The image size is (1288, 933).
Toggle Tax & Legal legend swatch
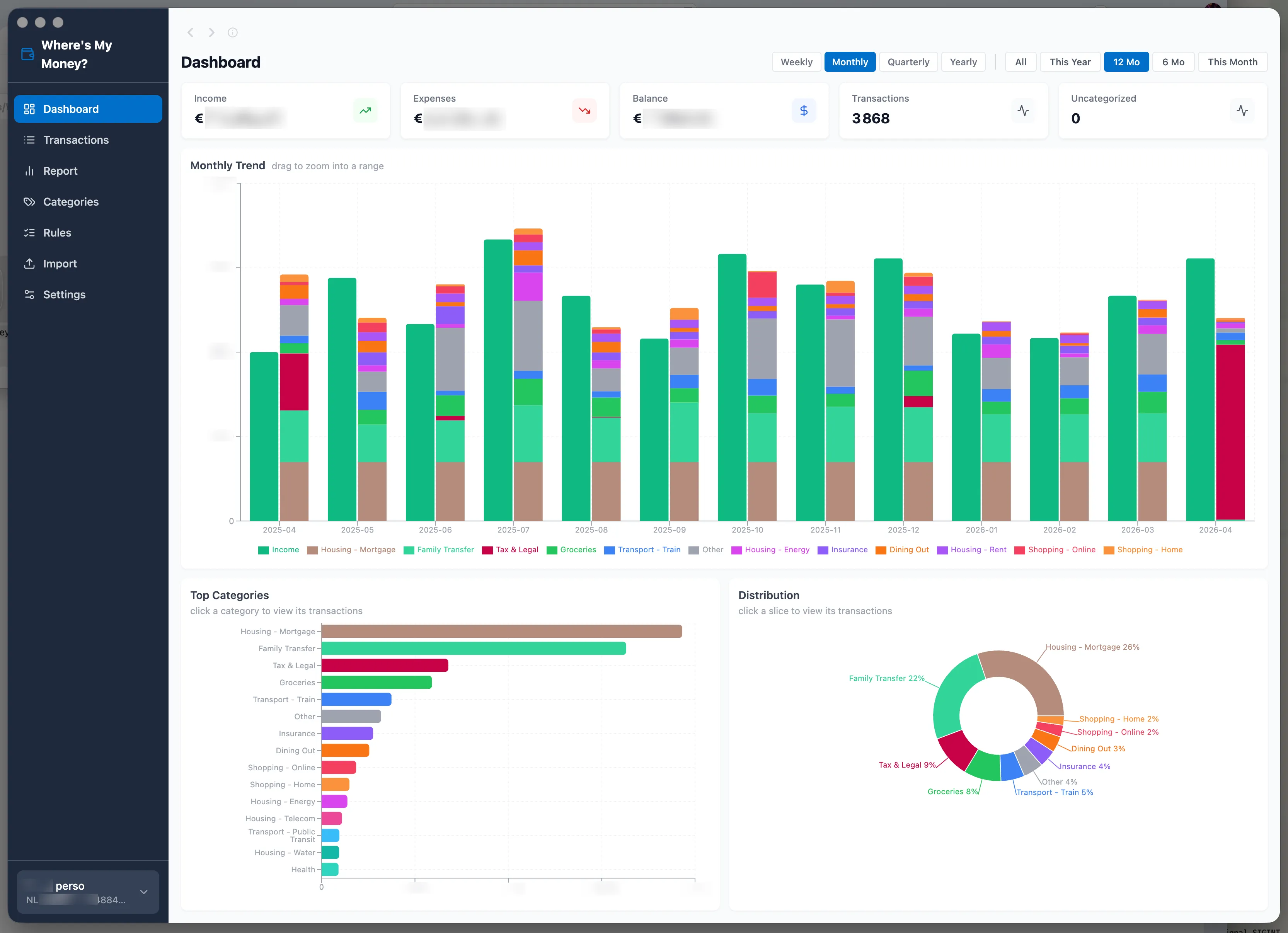point(487,550)
